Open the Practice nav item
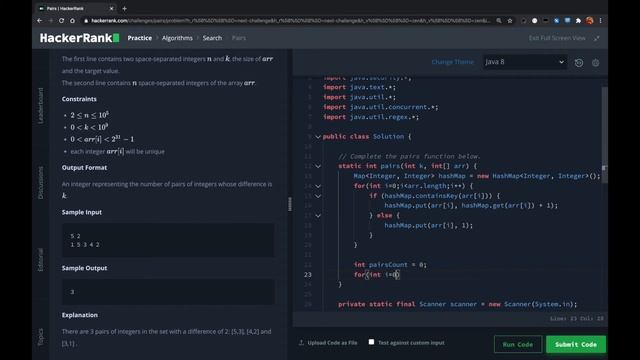 click(x=140, y=38)
